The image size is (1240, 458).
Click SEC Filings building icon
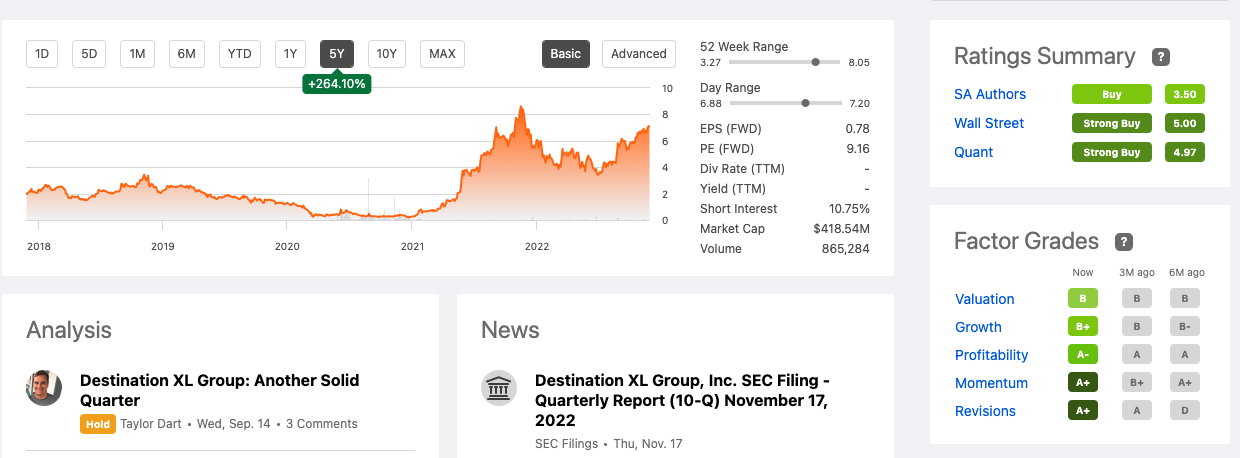click(499, 388)
